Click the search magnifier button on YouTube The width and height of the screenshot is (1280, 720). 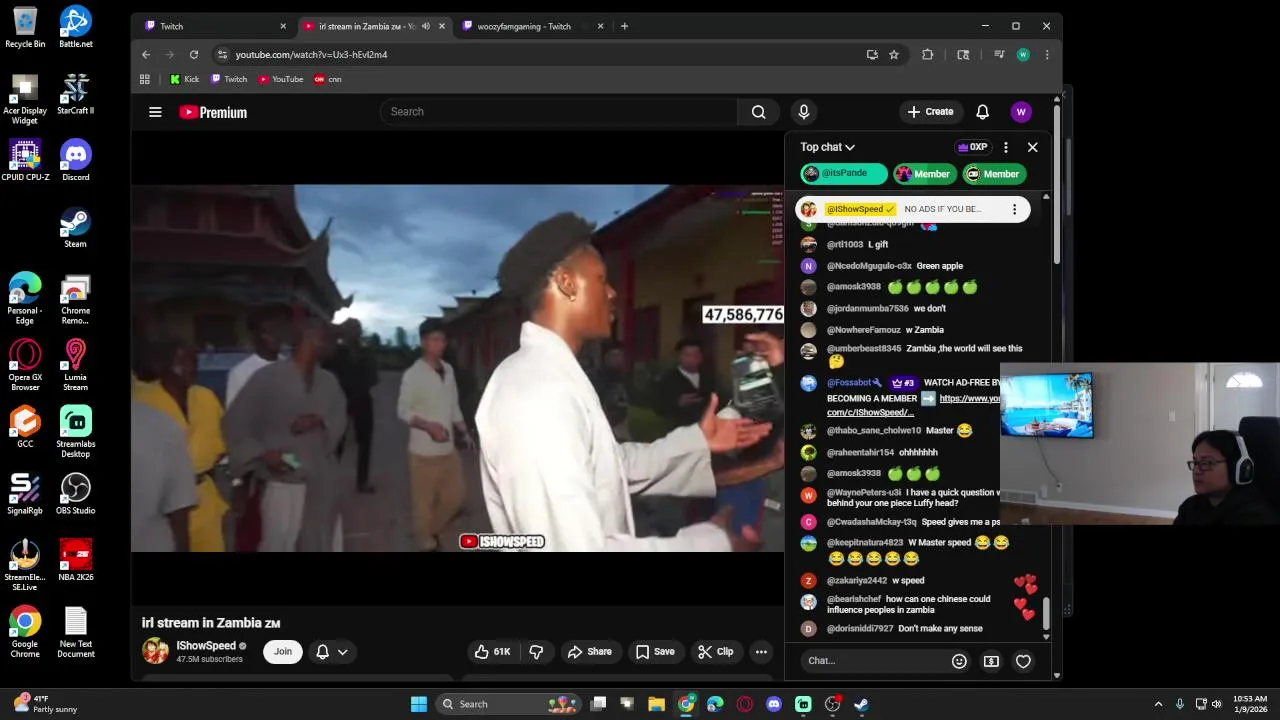759,112
